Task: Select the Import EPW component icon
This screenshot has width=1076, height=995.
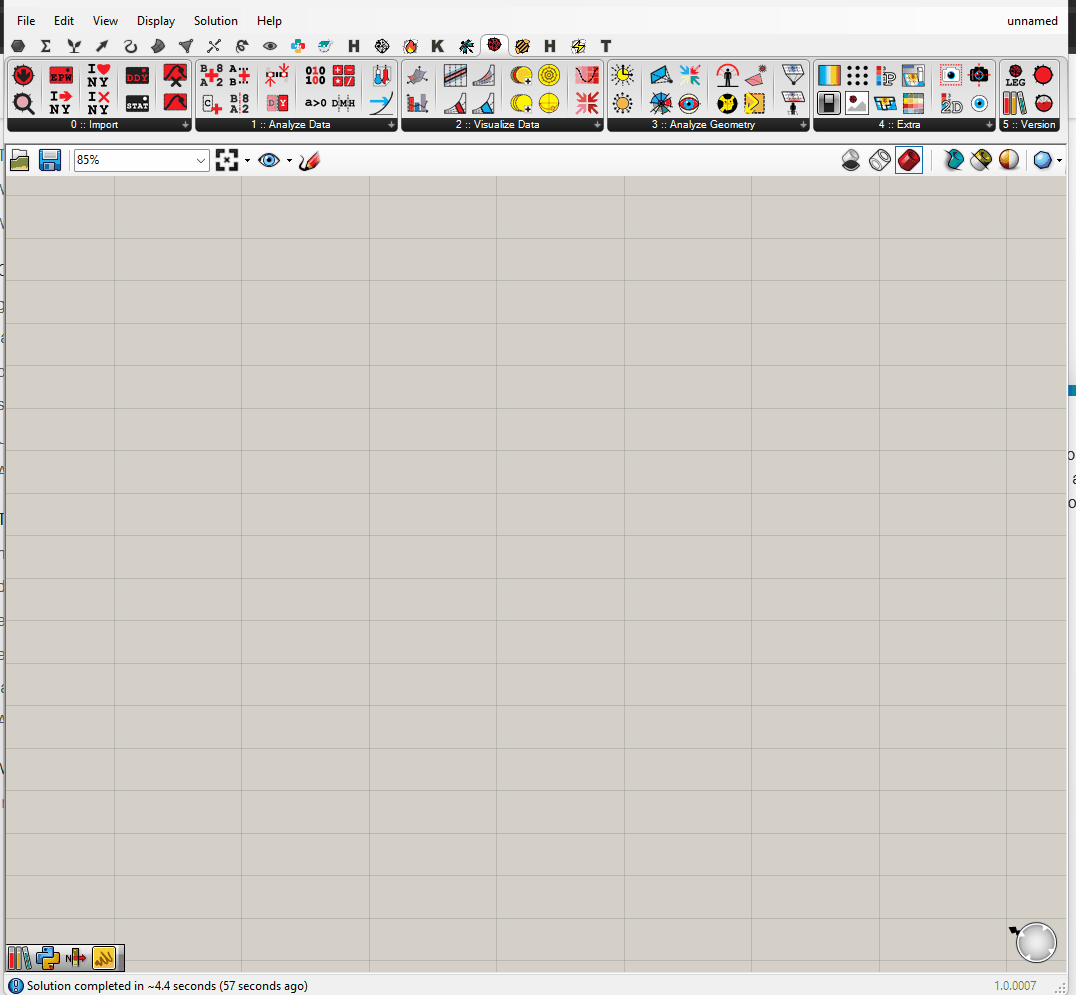Action: click(61, 75)
